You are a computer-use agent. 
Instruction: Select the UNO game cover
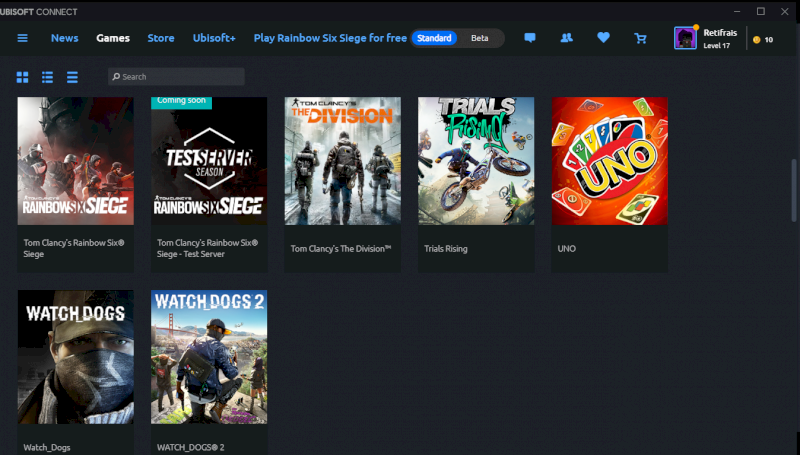click(609, 161)
